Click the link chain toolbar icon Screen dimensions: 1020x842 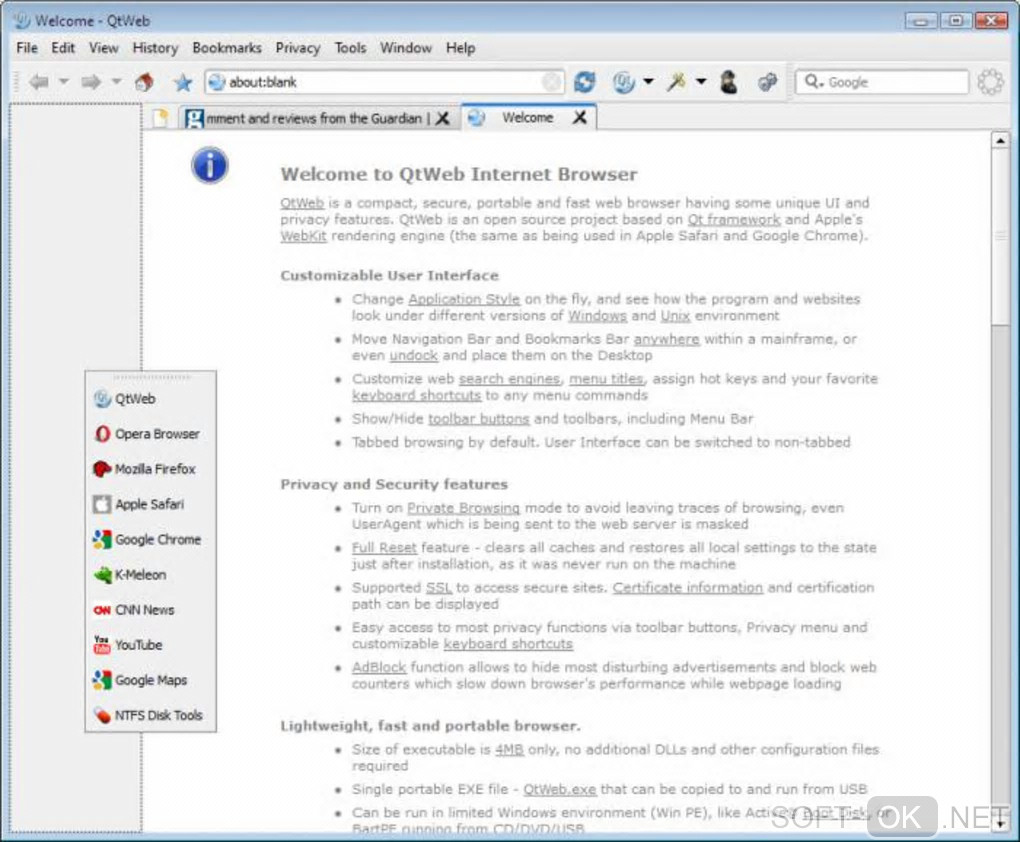click(768, 82)
